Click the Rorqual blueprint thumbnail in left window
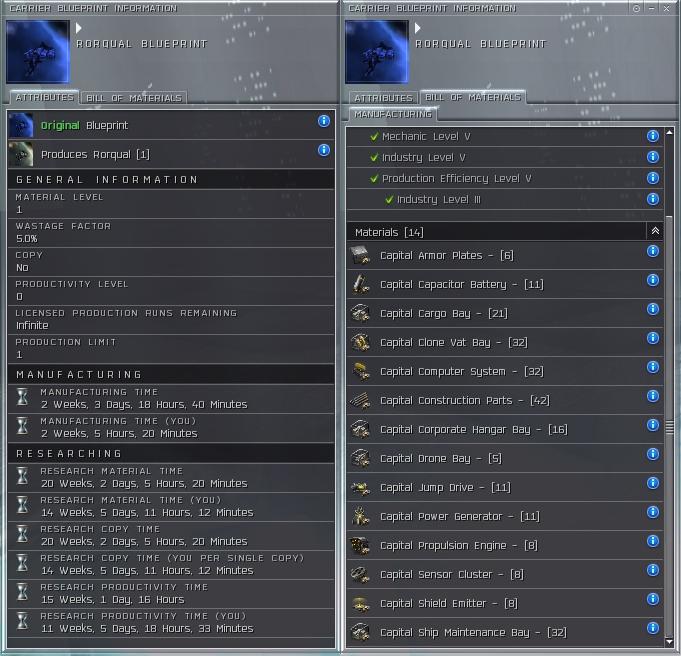This screenshot has height=656, width=681. pyautogui.click(x=38, y=52)
